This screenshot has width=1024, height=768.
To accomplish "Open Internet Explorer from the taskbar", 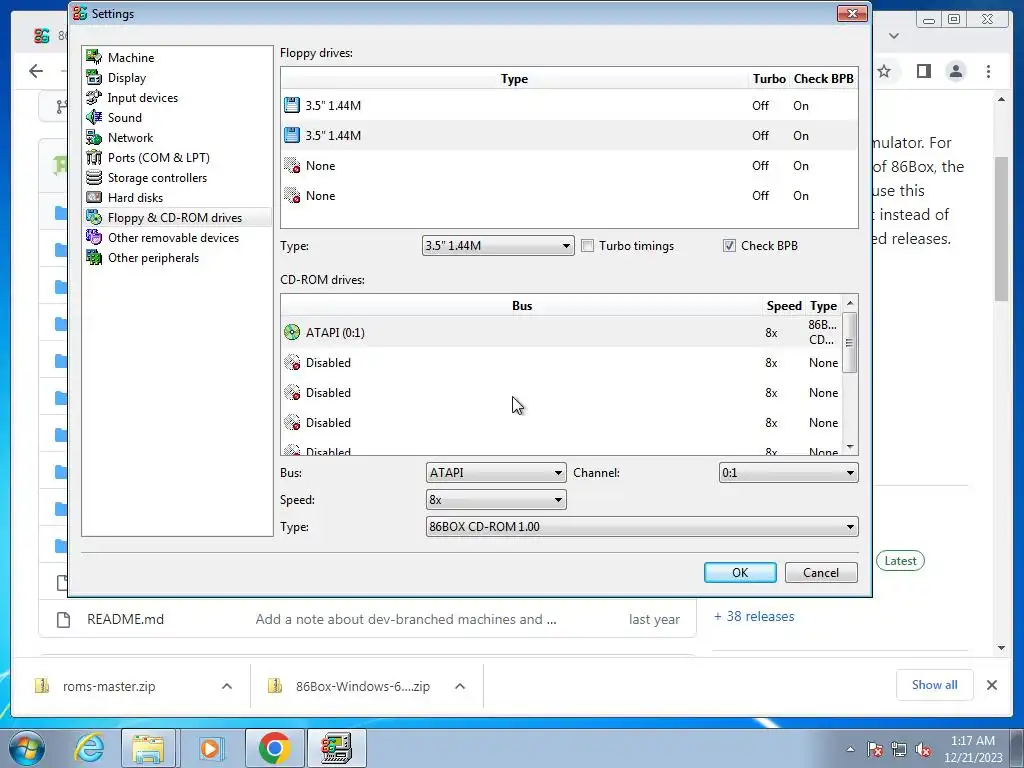I will coord(89,748).
